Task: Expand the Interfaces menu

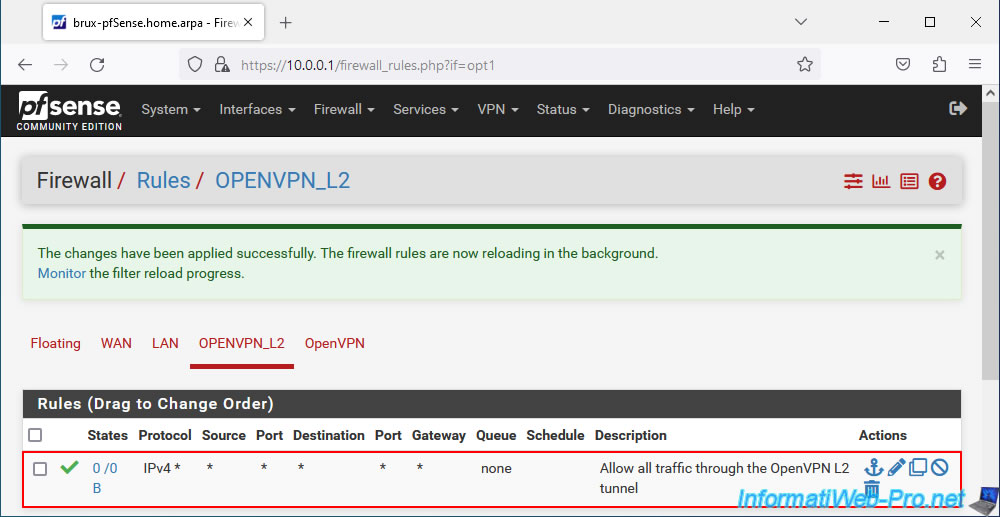Action: click(258, 110)
